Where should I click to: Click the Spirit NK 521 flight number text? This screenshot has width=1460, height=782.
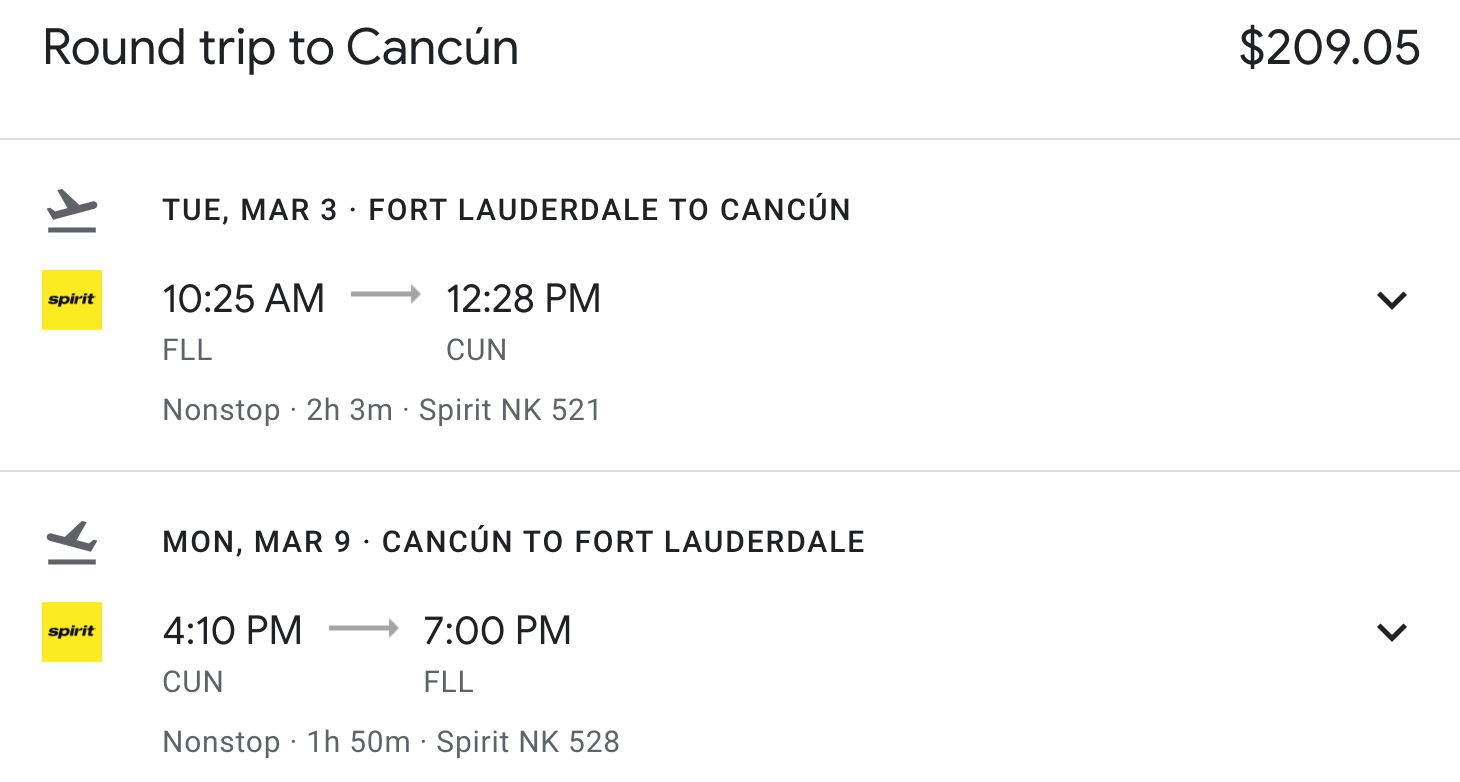(x=510, y=410)
